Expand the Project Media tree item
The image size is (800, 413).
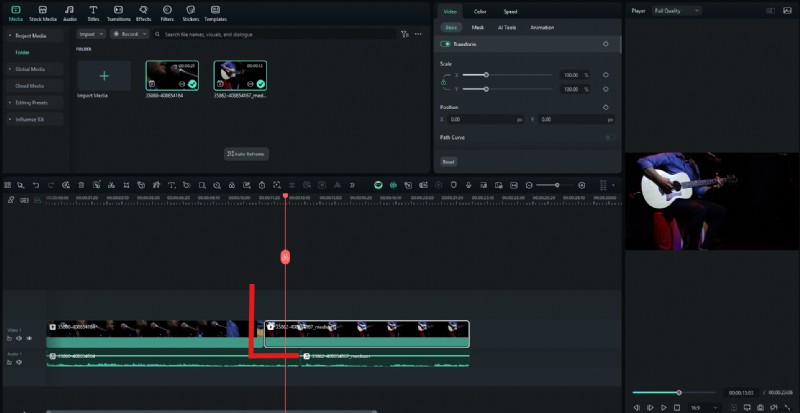[10, 36]
